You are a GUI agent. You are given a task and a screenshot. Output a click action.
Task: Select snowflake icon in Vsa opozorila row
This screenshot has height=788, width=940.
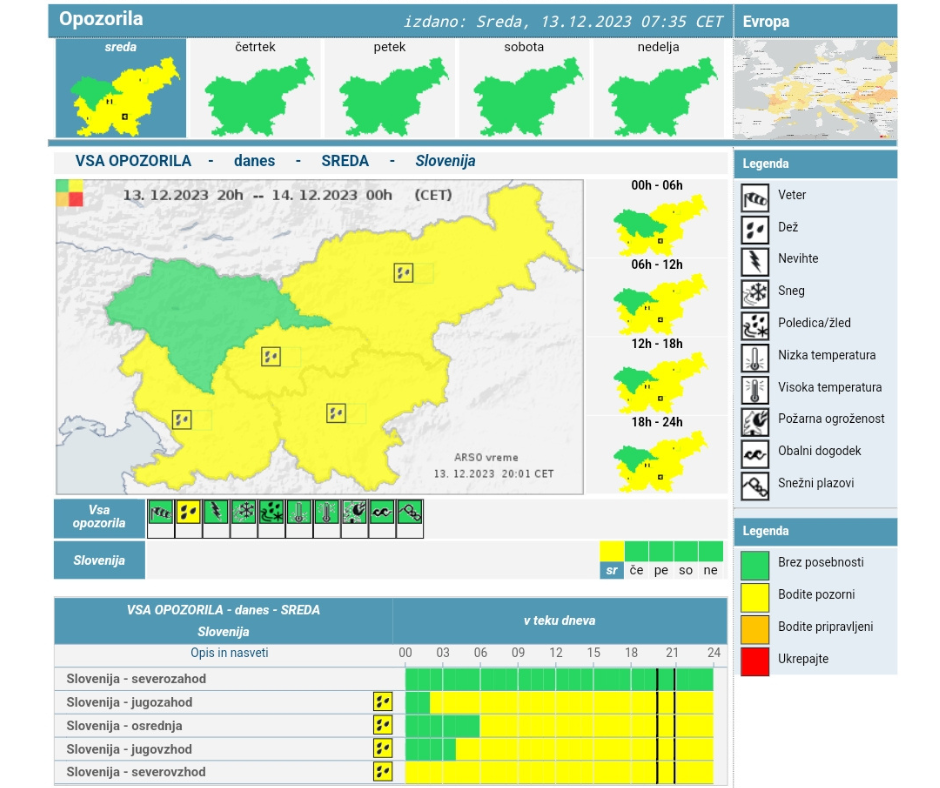(243, 512)
